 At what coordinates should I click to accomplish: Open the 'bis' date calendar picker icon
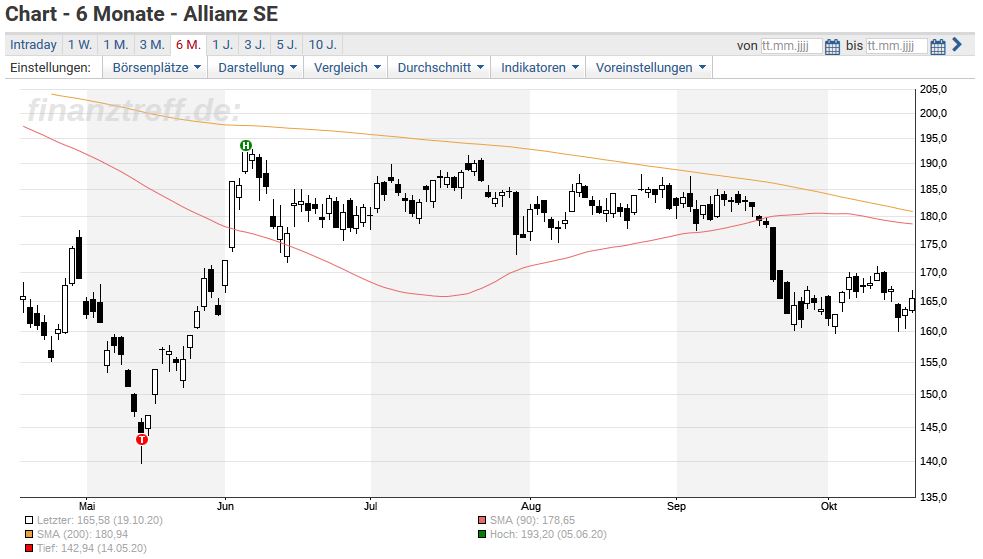937,46
